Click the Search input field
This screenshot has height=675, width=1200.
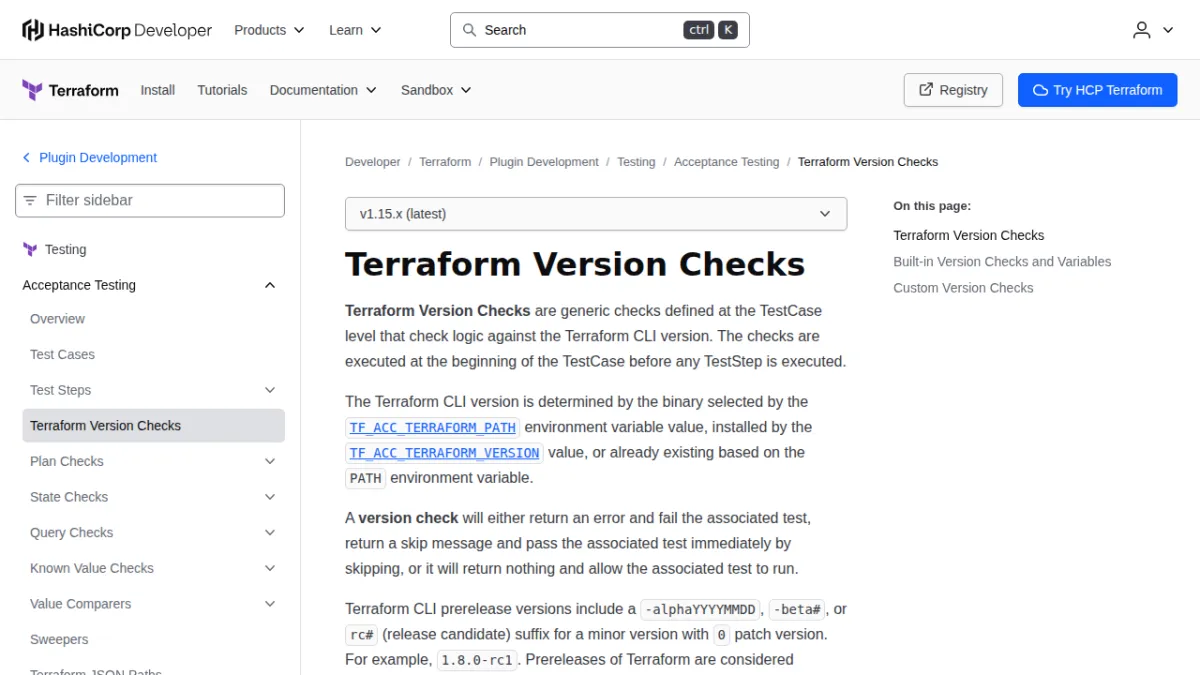click(600, 30)
